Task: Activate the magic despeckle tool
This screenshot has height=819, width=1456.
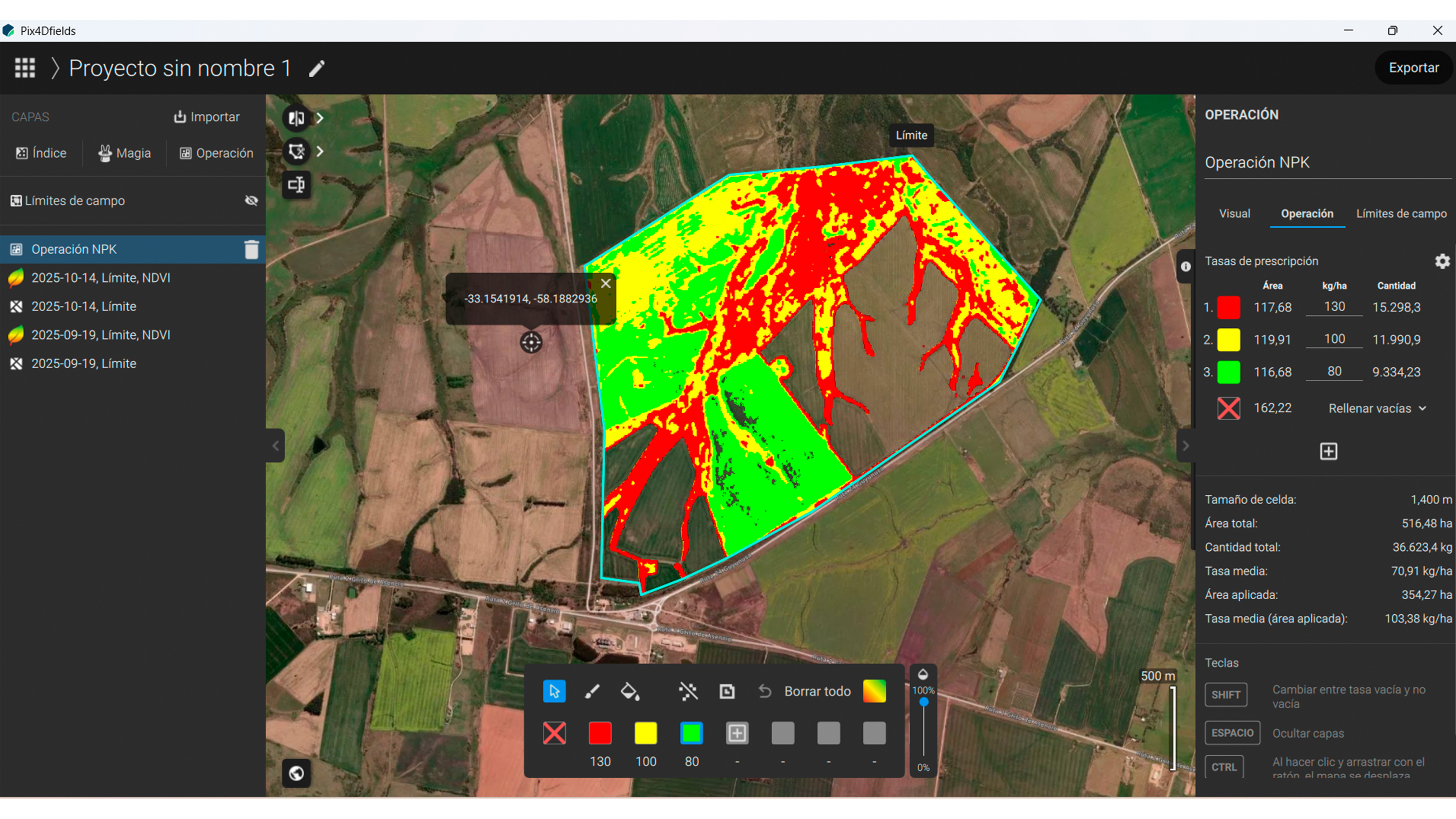Action: [689, 691]
